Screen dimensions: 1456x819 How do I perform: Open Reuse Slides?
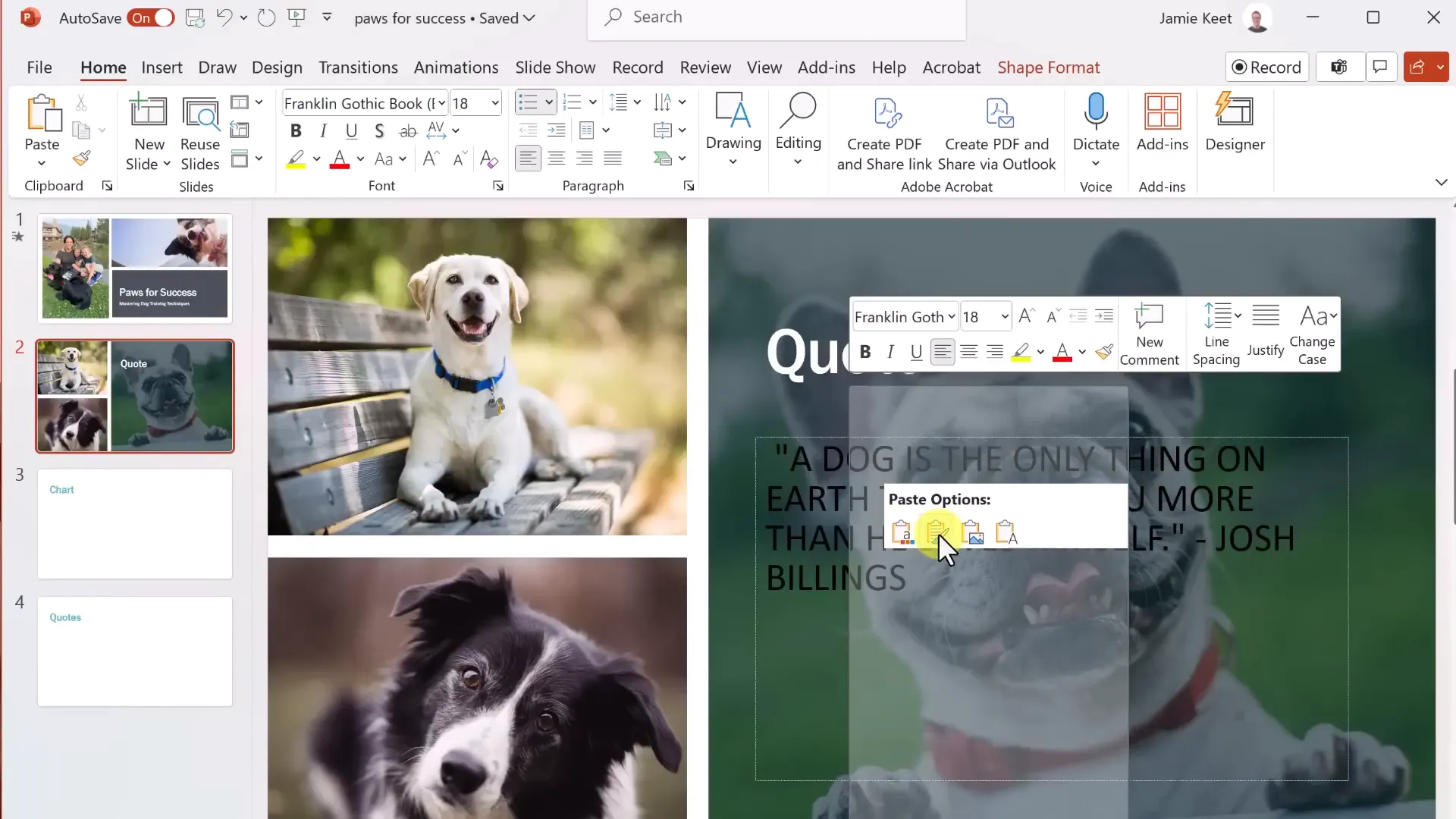click(200, 134)
